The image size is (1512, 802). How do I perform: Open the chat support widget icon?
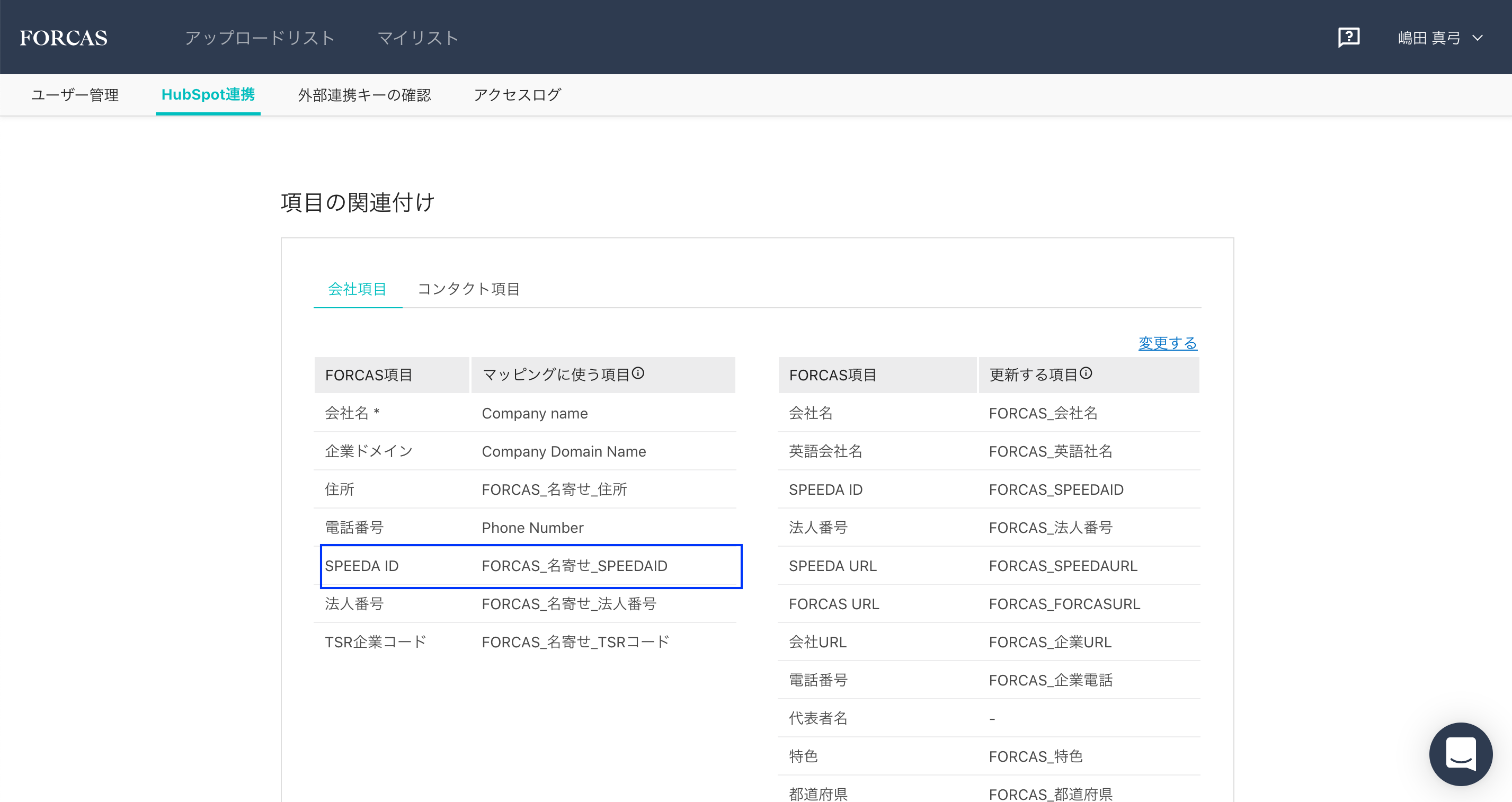click(1461, 753)
